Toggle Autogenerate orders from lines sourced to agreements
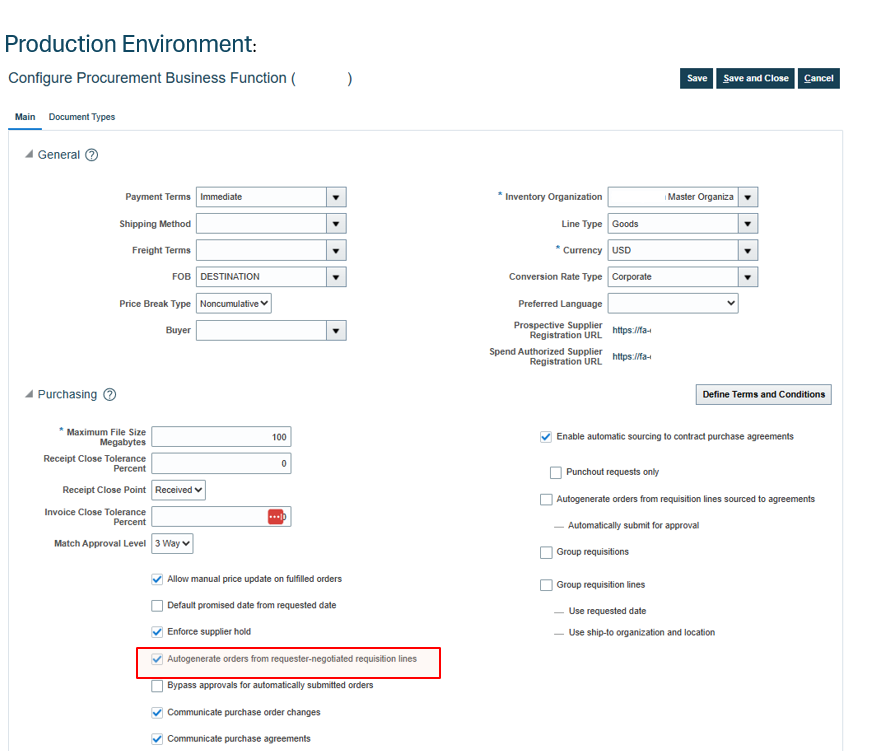This screenshot has height=751, width=888. pos(546,500)
